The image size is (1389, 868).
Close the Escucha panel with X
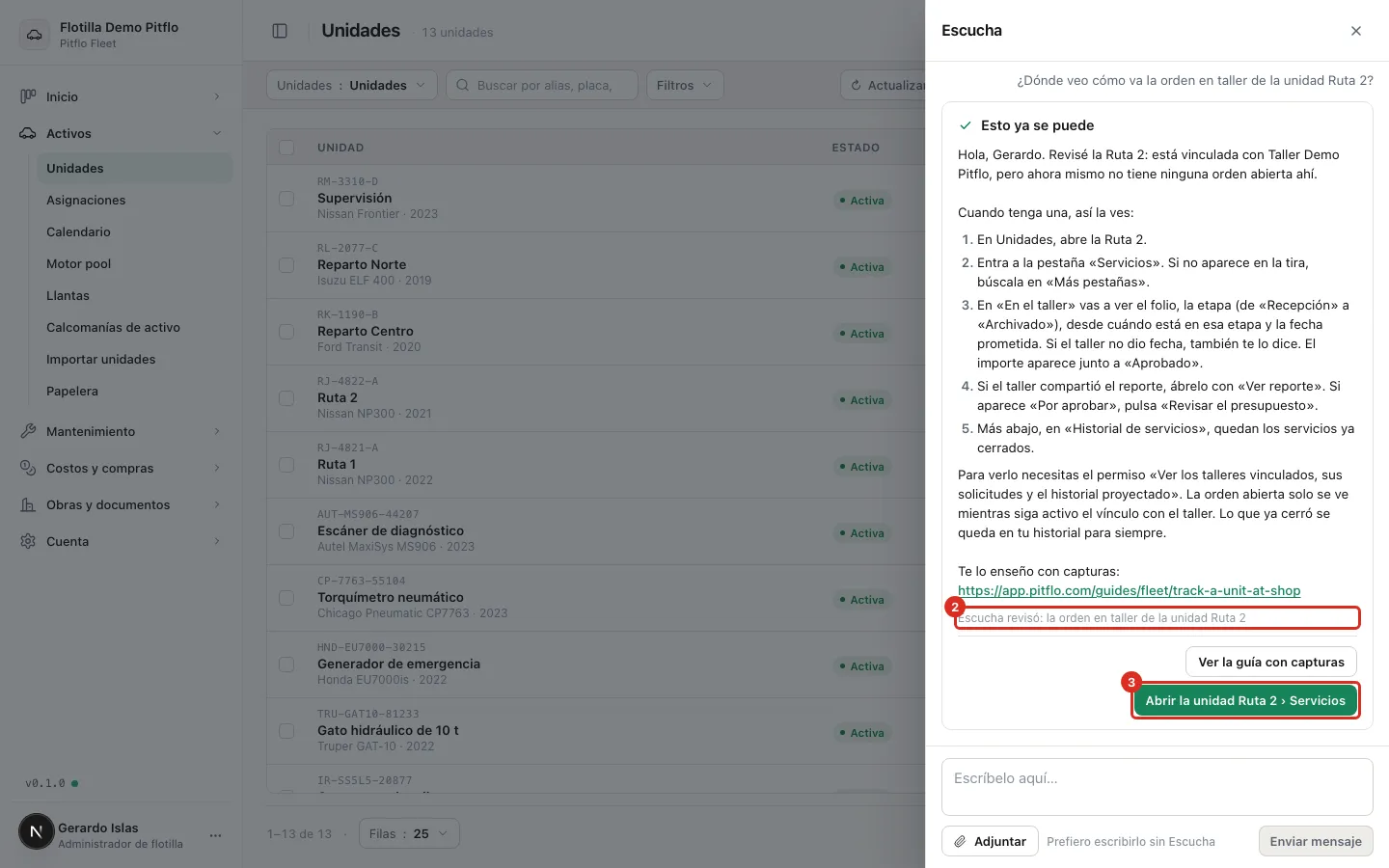point(1356,31)
